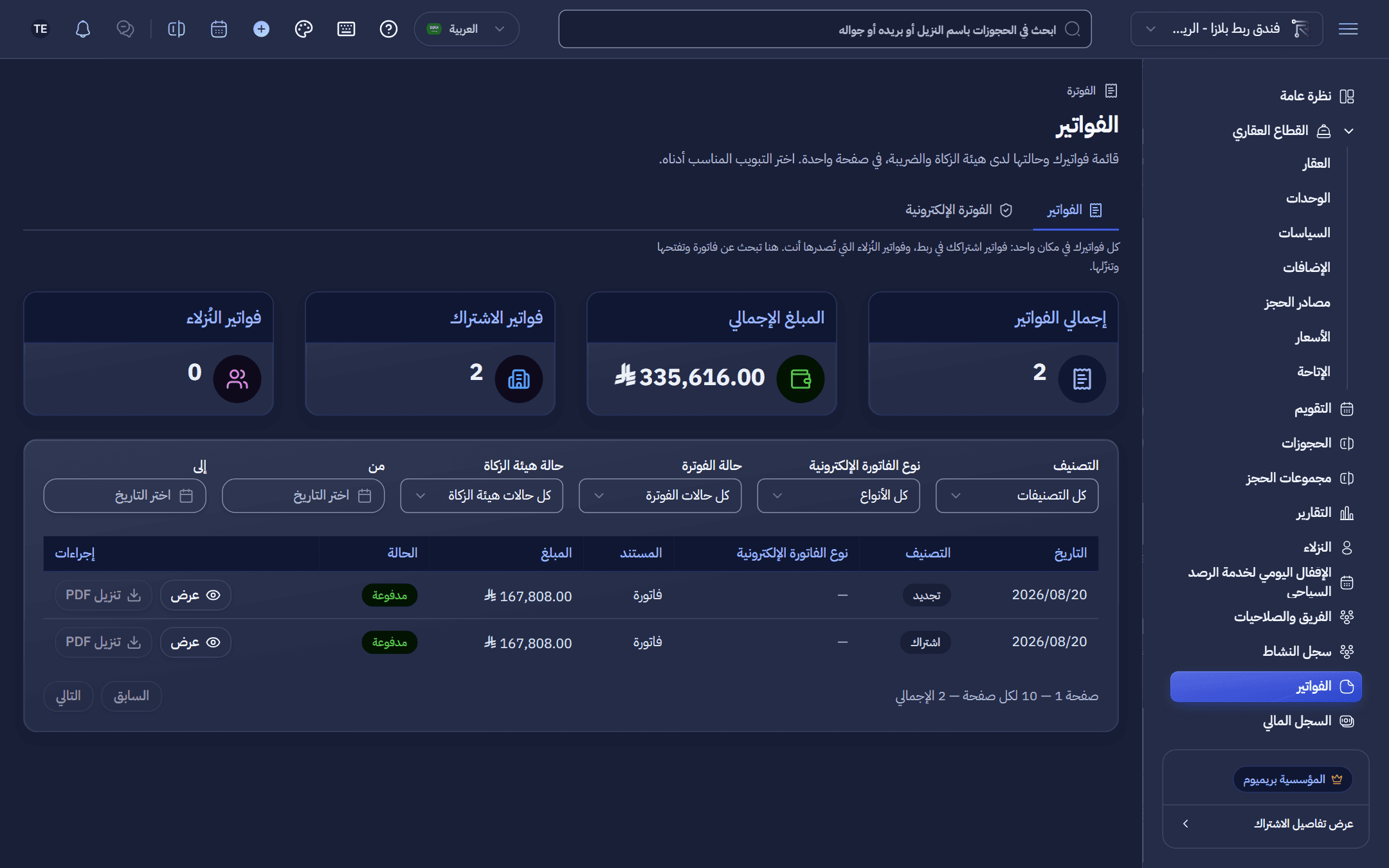Pick a date in the إلى field

pos(125,496)
